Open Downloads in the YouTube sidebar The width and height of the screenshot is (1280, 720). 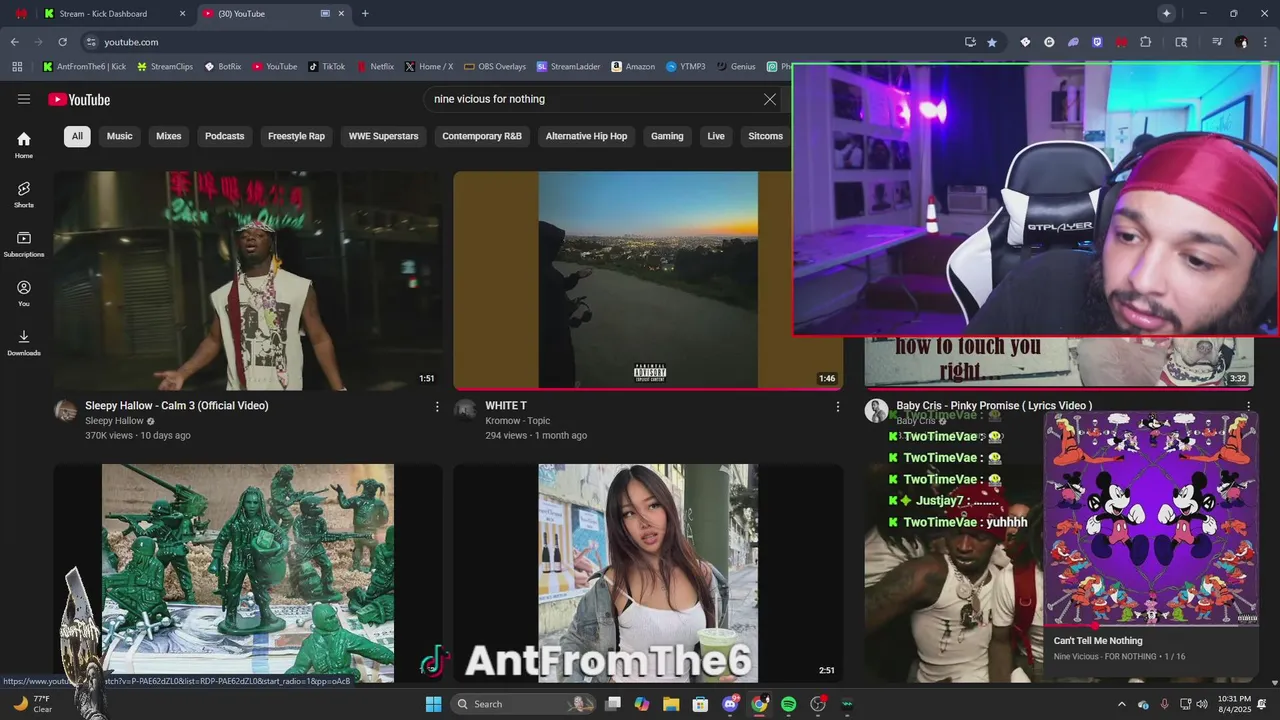24,342
